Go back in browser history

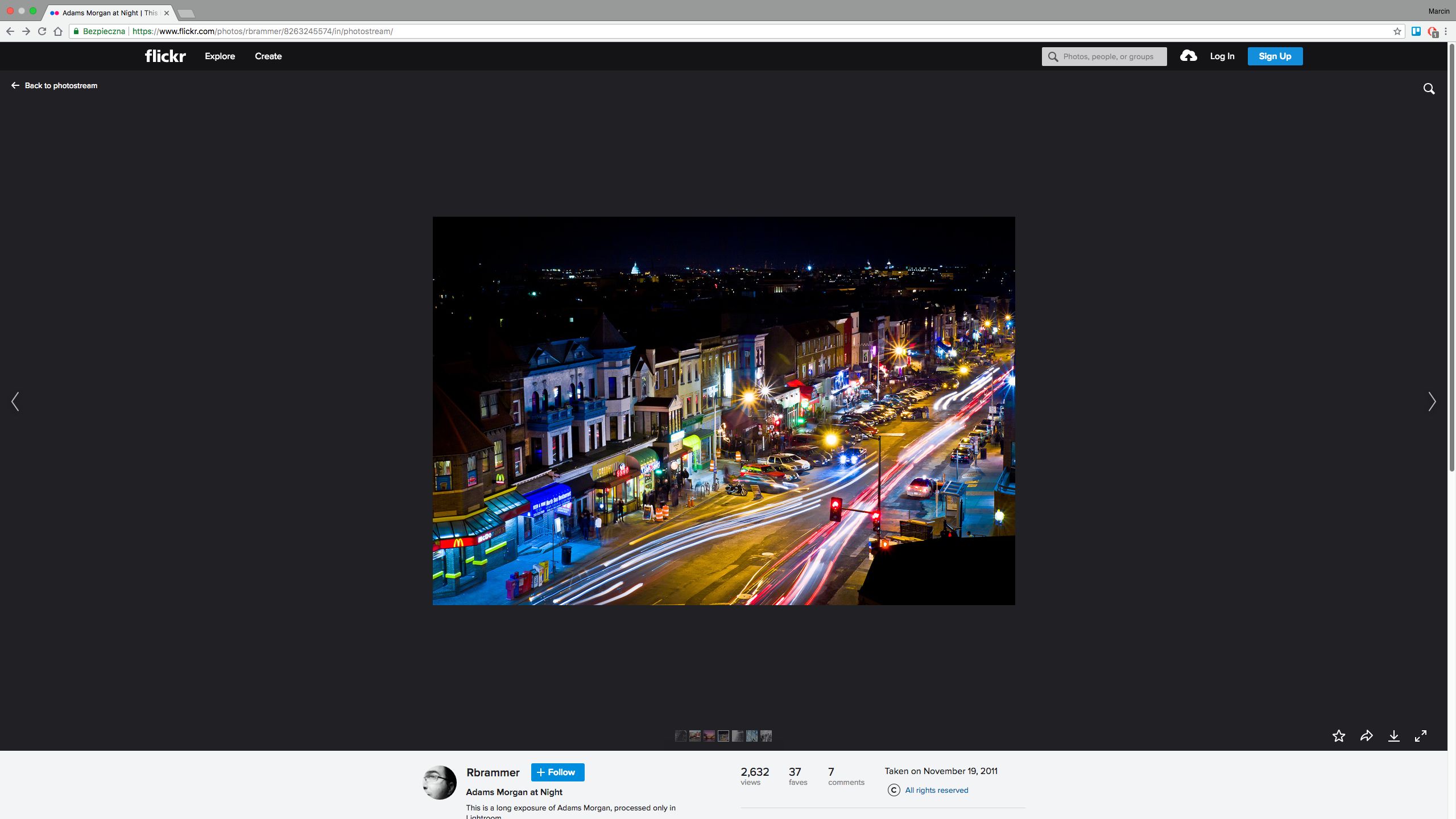(10, 31)
